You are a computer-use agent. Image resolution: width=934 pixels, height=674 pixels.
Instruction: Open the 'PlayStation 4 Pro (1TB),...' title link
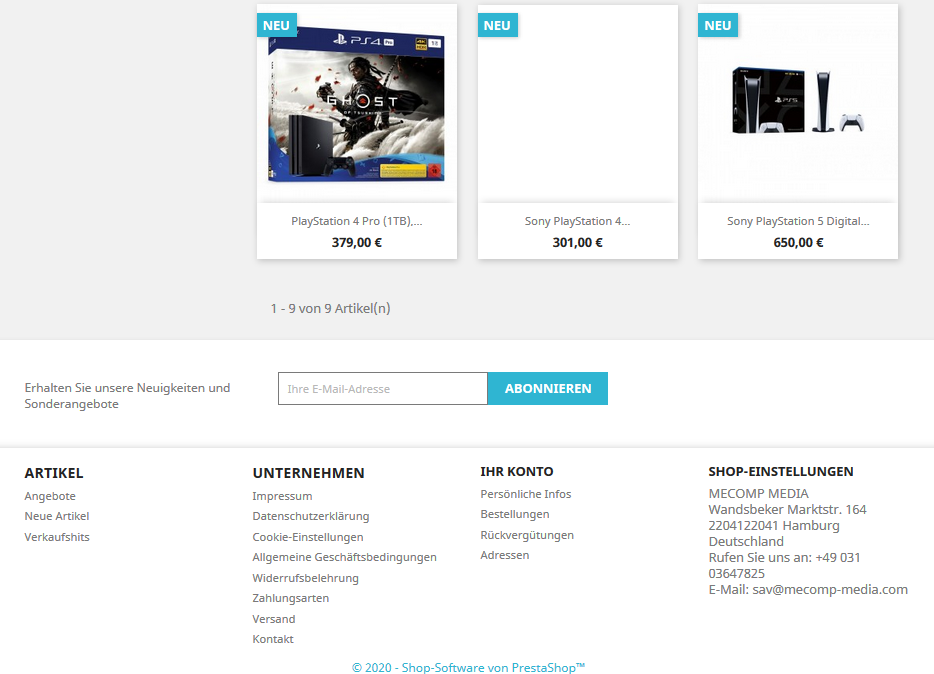[x=357, y=221]
